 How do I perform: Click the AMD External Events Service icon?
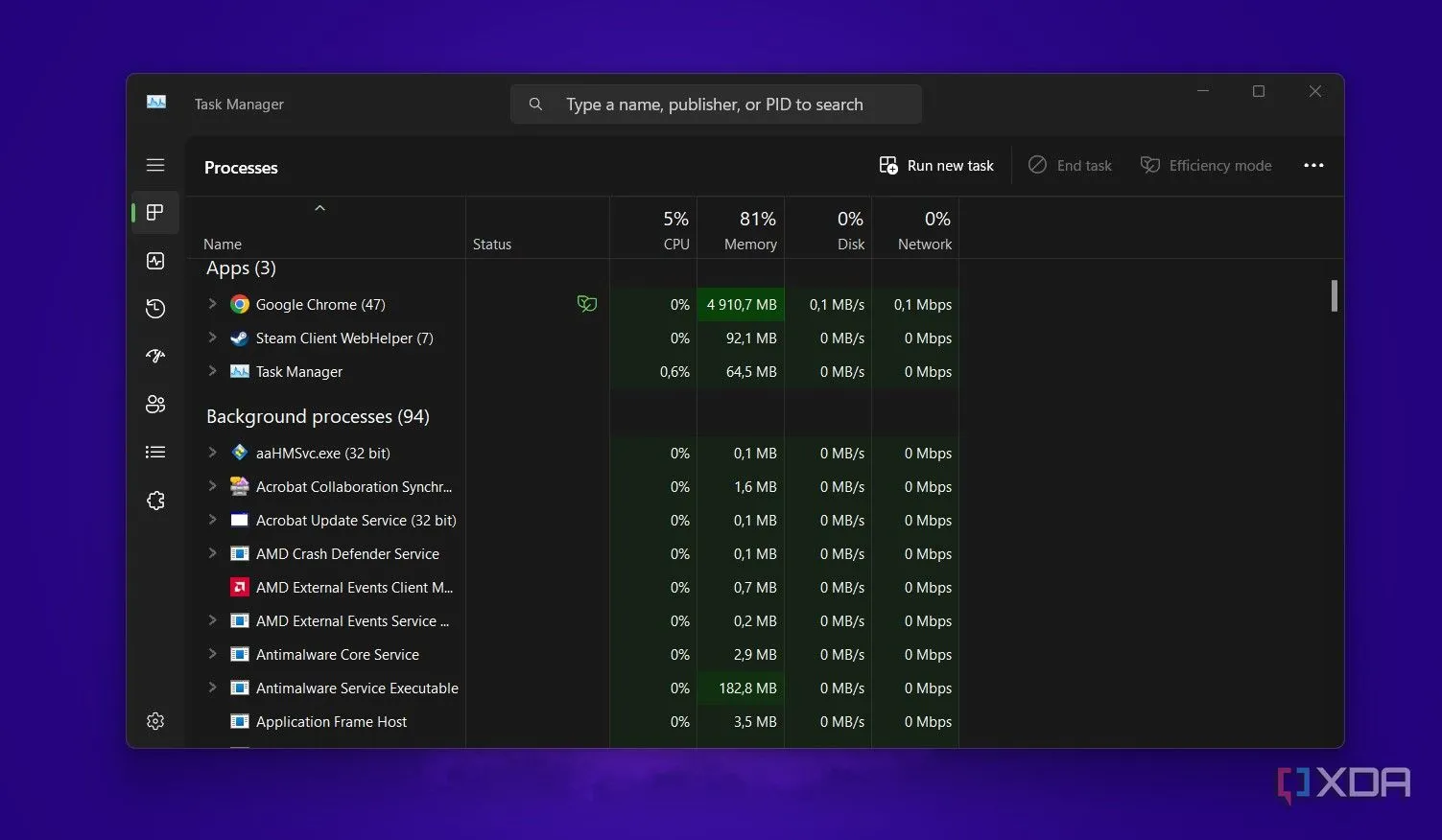click(240, 620)
